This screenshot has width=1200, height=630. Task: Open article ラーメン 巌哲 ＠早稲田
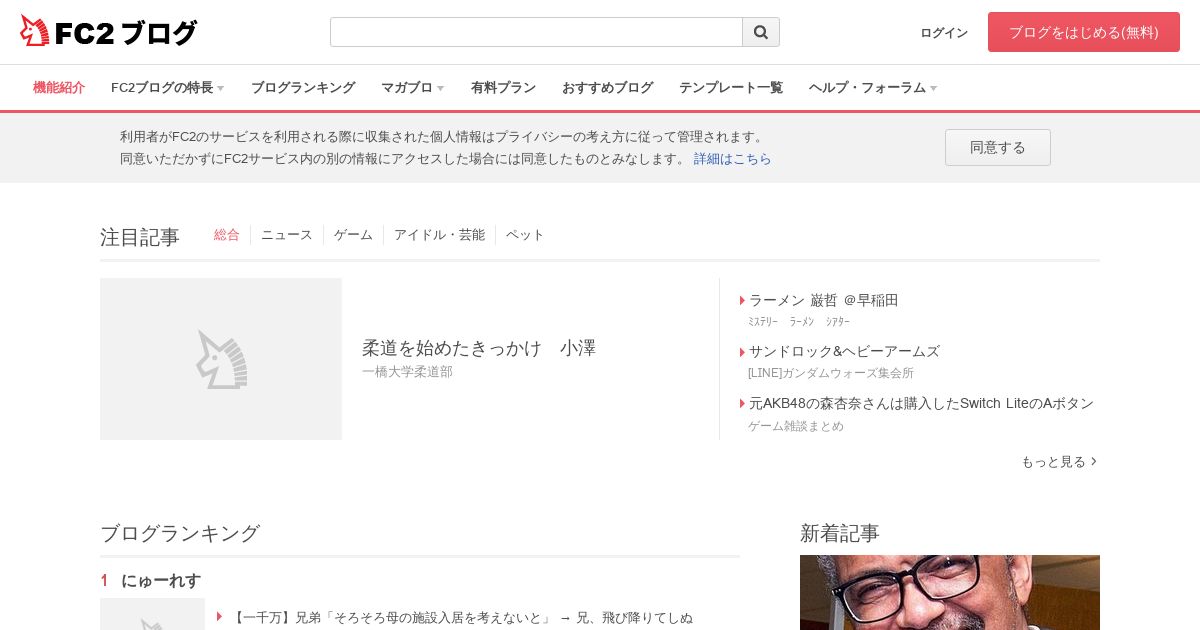[x=823, y=300]
